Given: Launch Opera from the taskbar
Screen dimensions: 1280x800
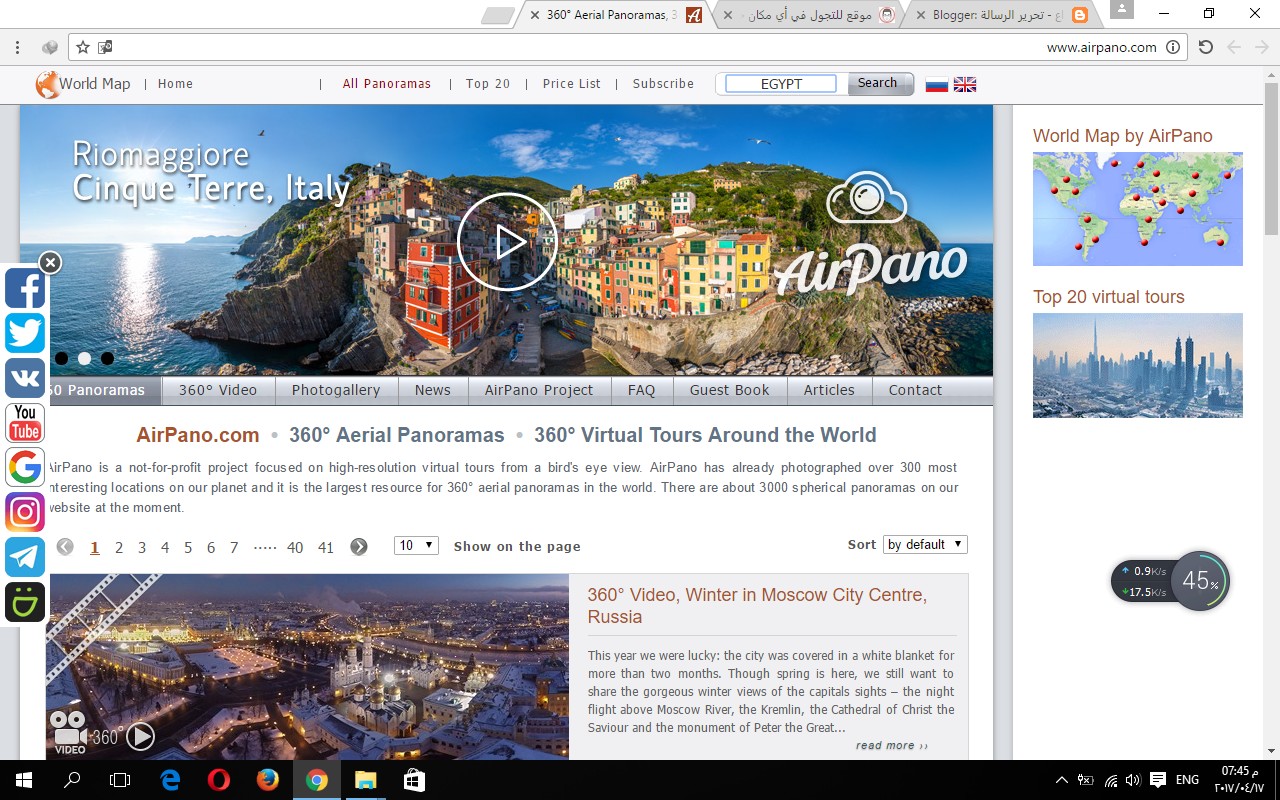Looking at the screenshot, I should pos(219,780).
